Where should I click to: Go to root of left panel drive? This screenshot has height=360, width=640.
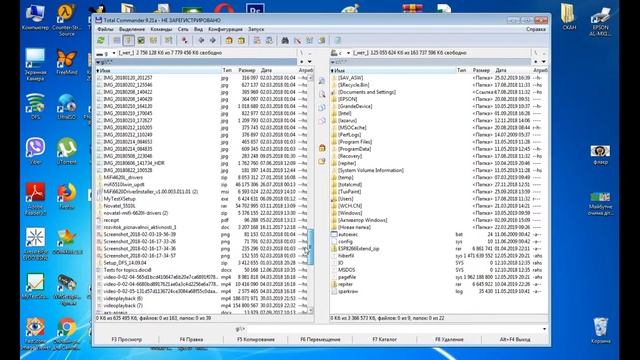302,53
